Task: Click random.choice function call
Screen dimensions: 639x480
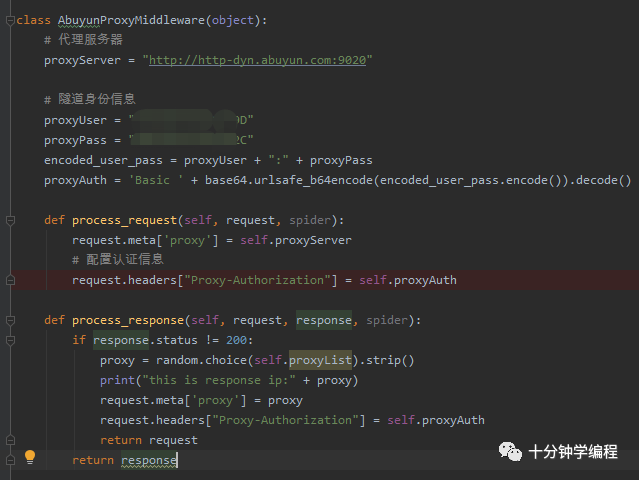Action: pyautogui.click(x=202, y=360)
